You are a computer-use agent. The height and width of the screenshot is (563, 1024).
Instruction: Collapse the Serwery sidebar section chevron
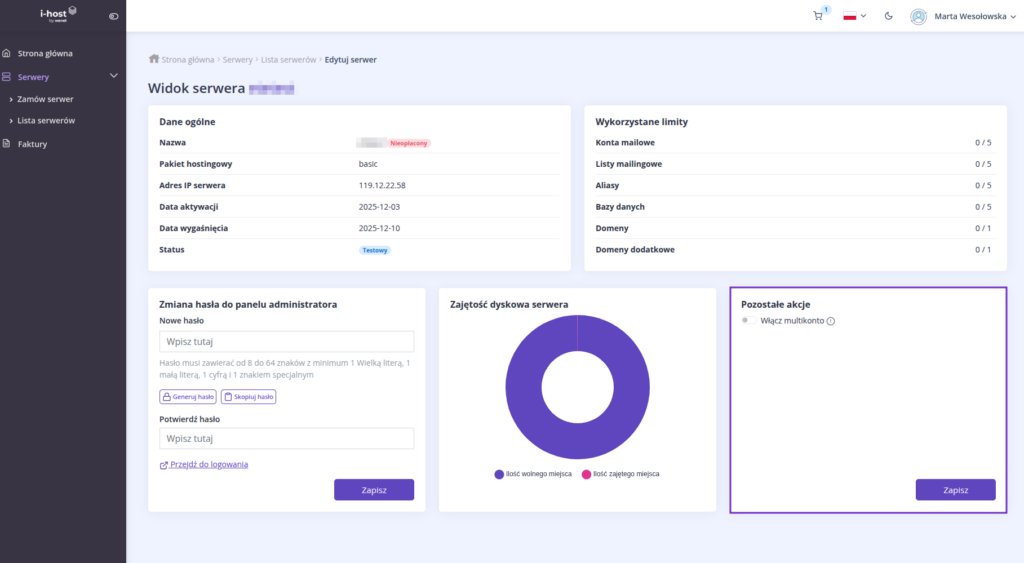(113, 76)
